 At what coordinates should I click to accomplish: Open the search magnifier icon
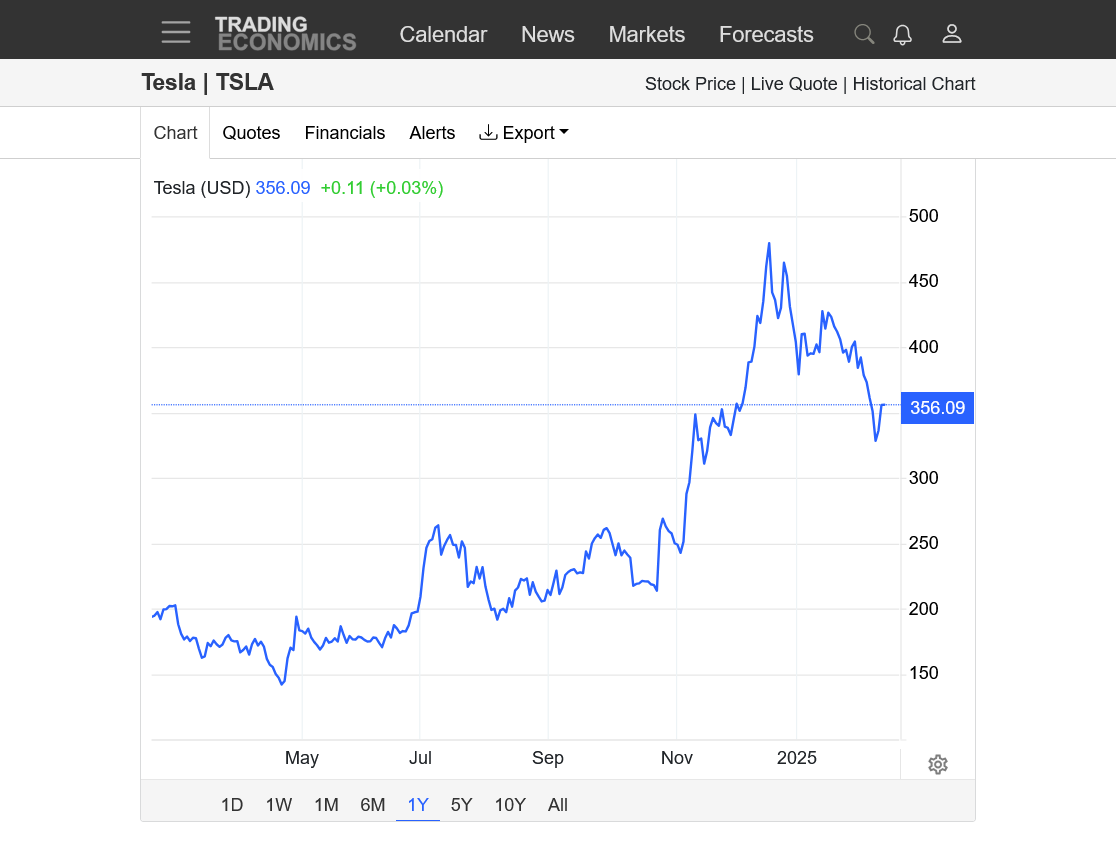click(x=863, y=34)
